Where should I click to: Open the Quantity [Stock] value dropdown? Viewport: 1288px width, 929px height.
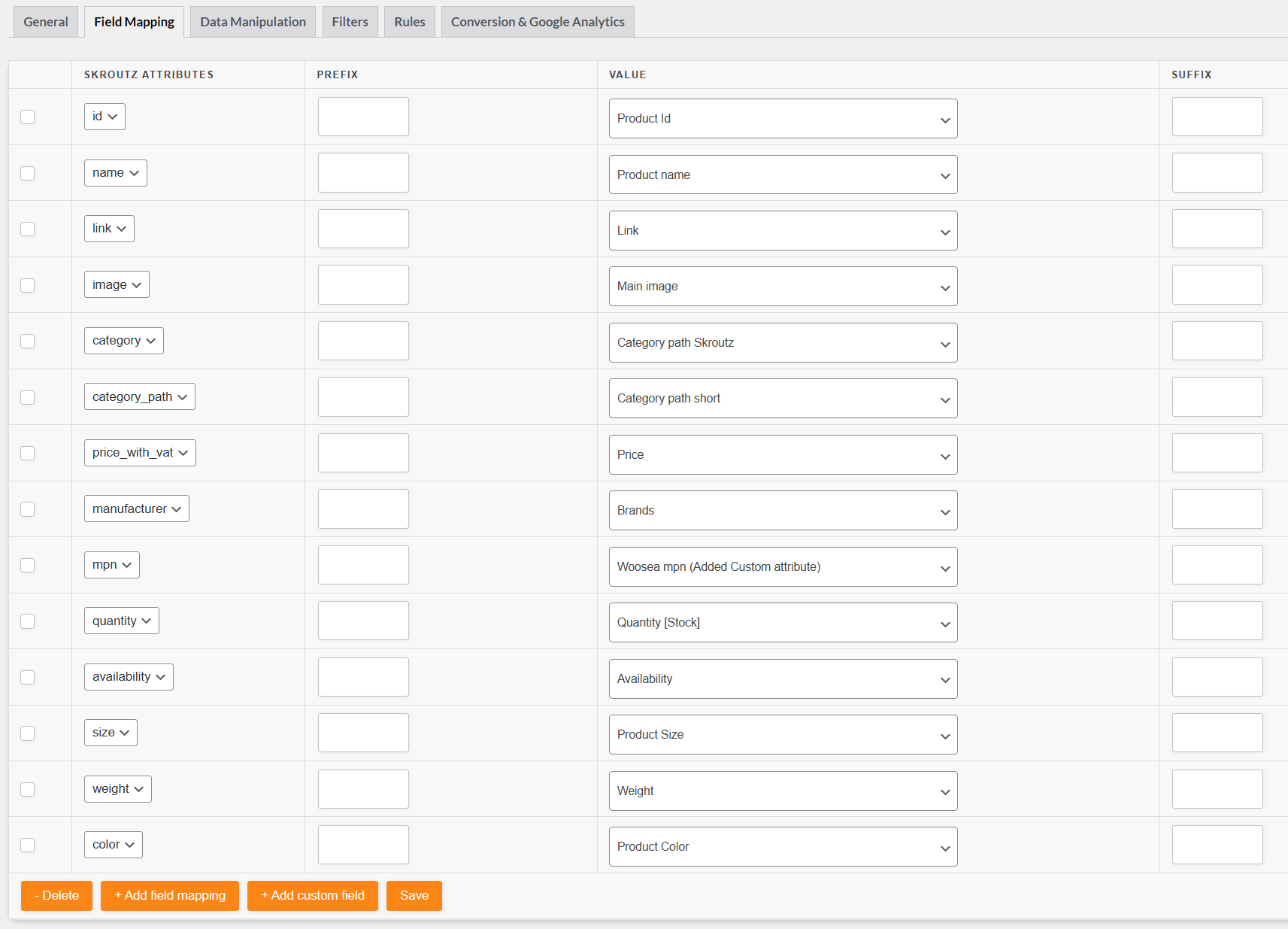[x=782, y=623]
